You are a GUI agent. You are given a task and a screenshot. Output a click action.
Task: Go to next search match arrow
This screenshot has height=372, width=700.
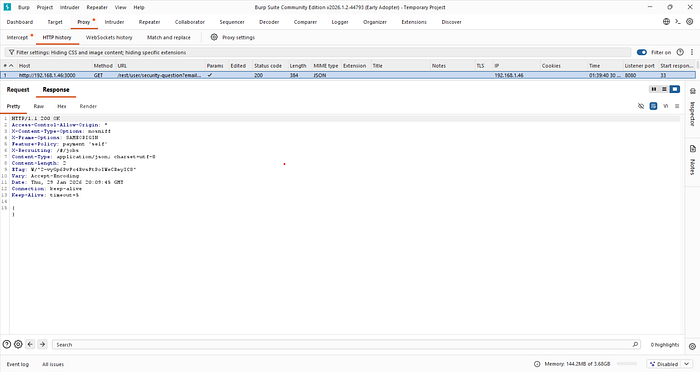tap(42, 344)
